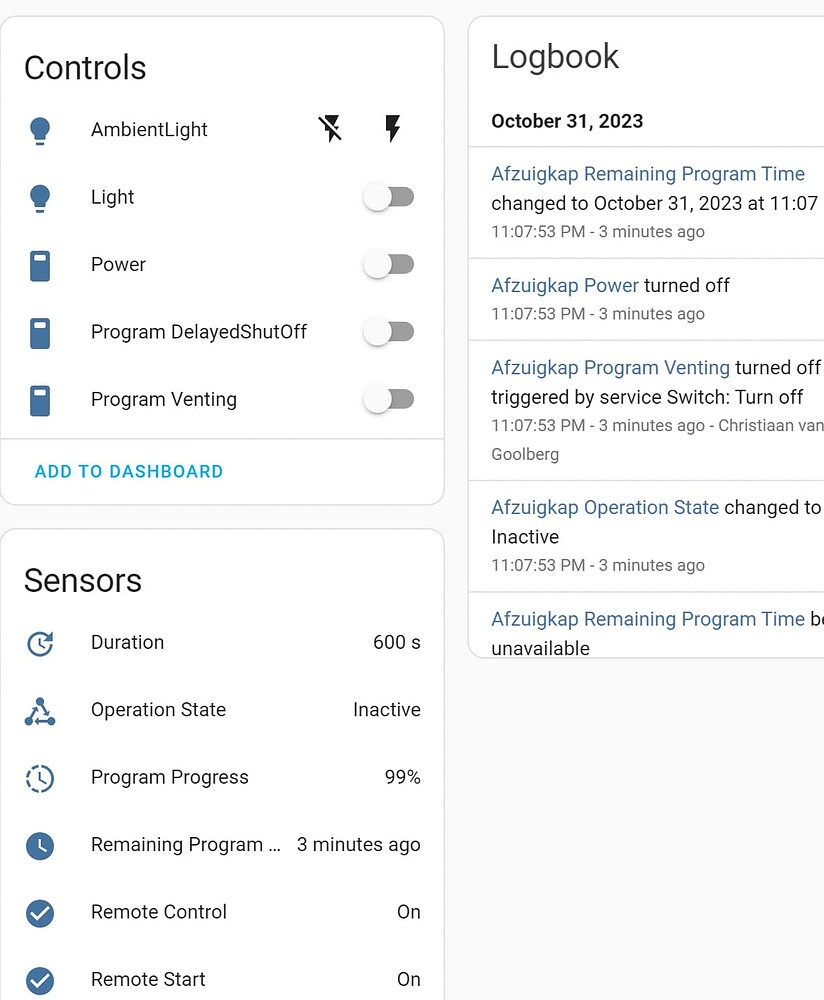Open Afzuigkap Power logbook link
Screen dimensions: 824x1000
(x=565, y=286)
